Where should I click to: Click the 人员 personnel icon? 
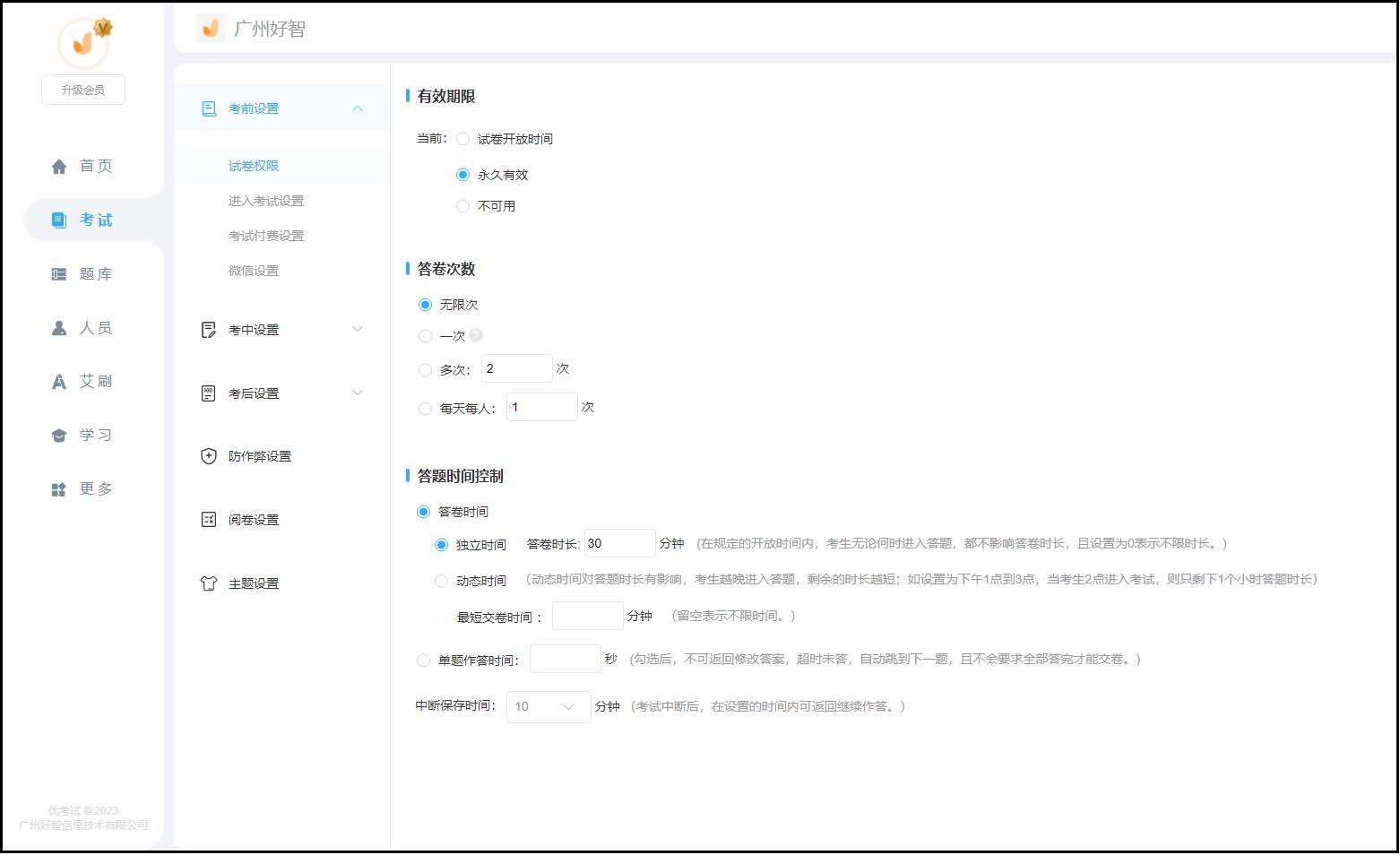(57, 327)
